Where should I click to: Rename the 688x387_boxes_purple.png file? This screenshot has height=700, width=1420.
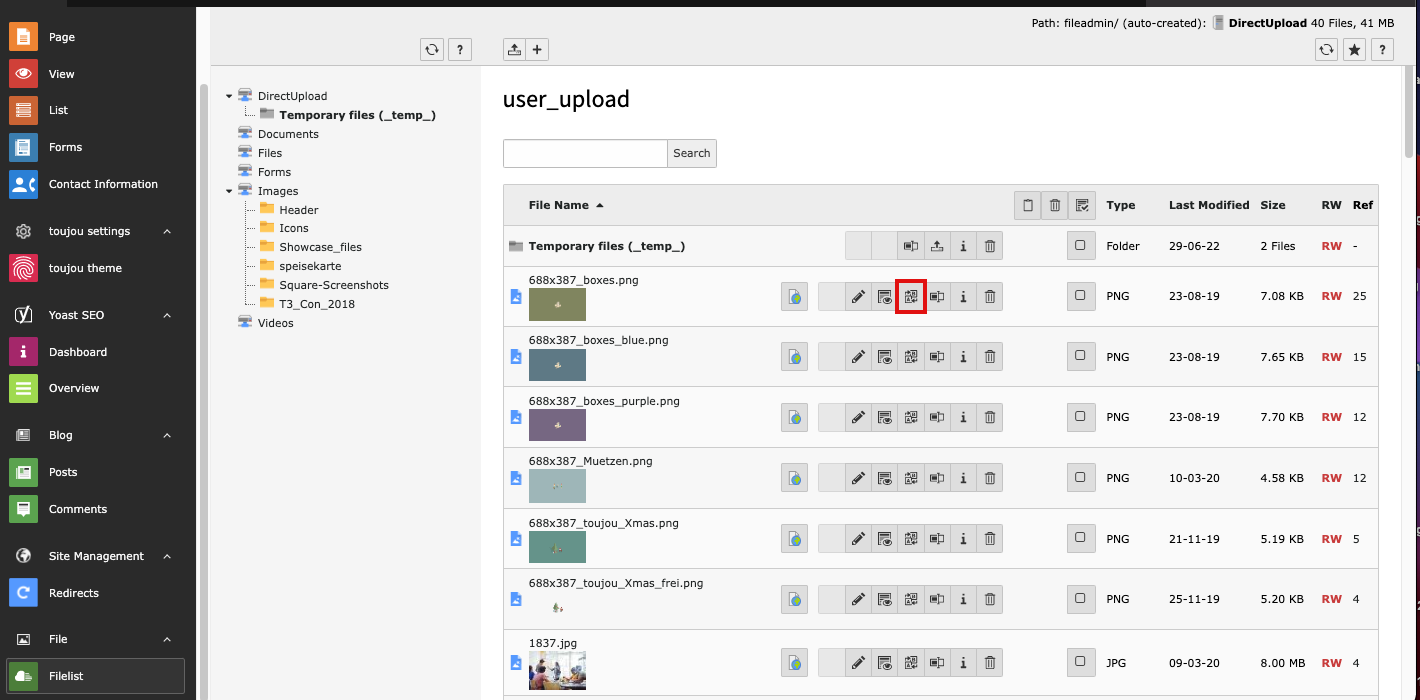click(x=937, y=417)
